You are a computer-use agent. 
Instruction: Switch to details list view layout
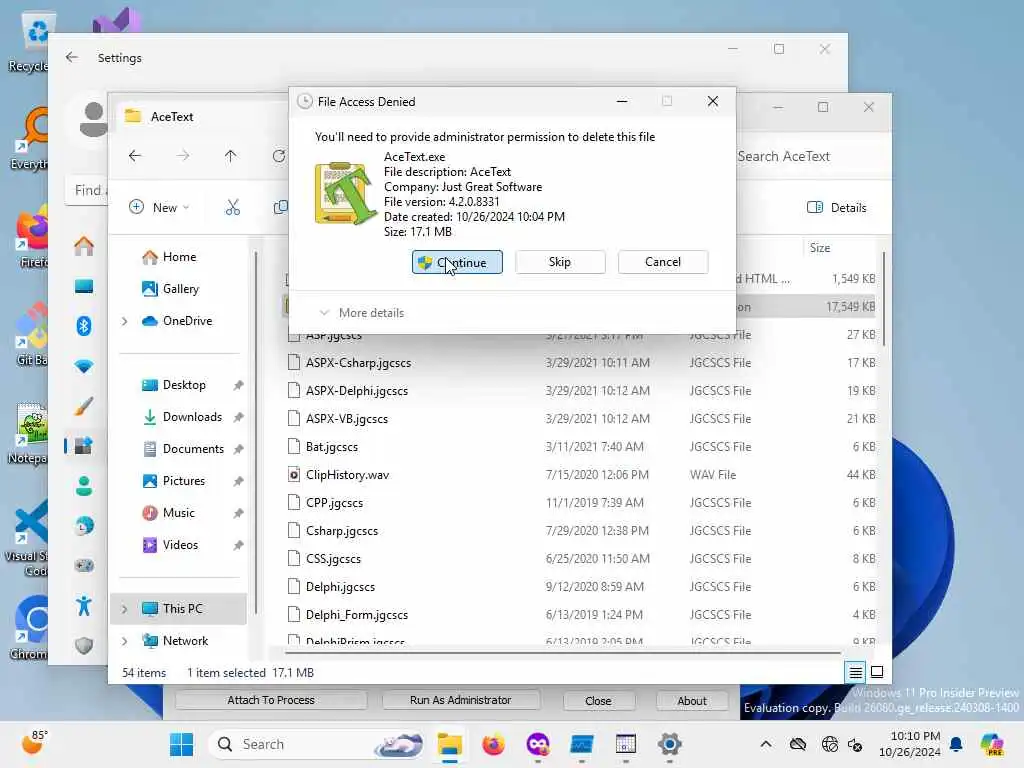[855, 672]
